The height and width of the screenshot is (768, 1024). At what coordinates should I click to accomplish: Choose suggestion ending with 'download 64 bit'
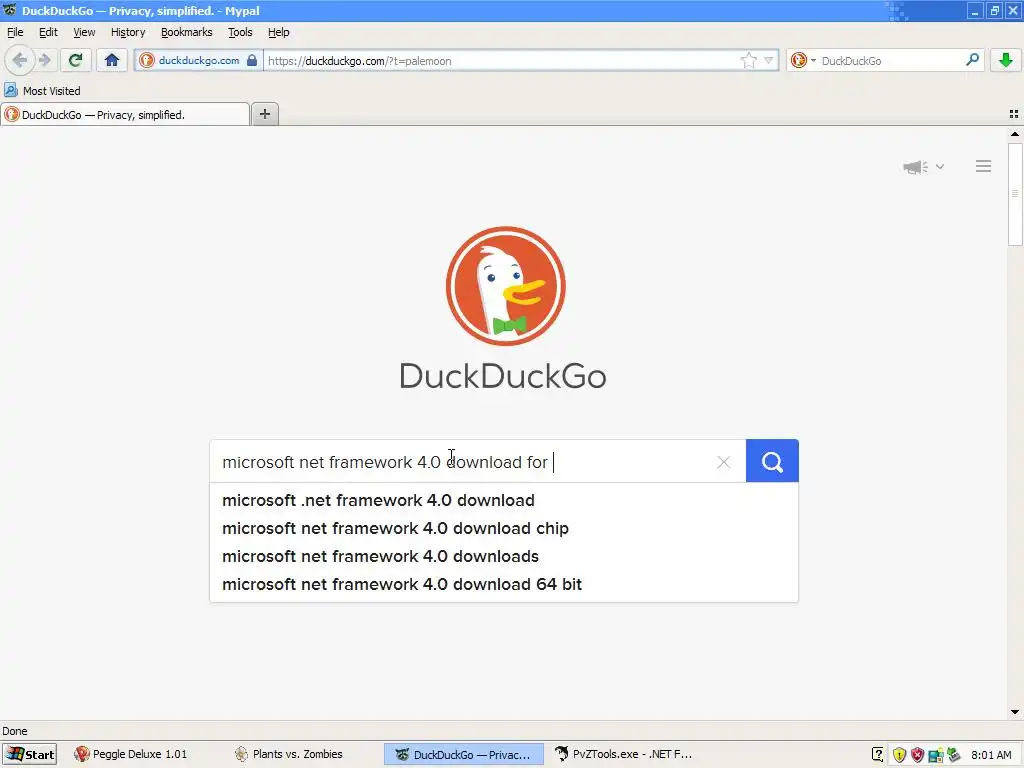tap(504, 584)
